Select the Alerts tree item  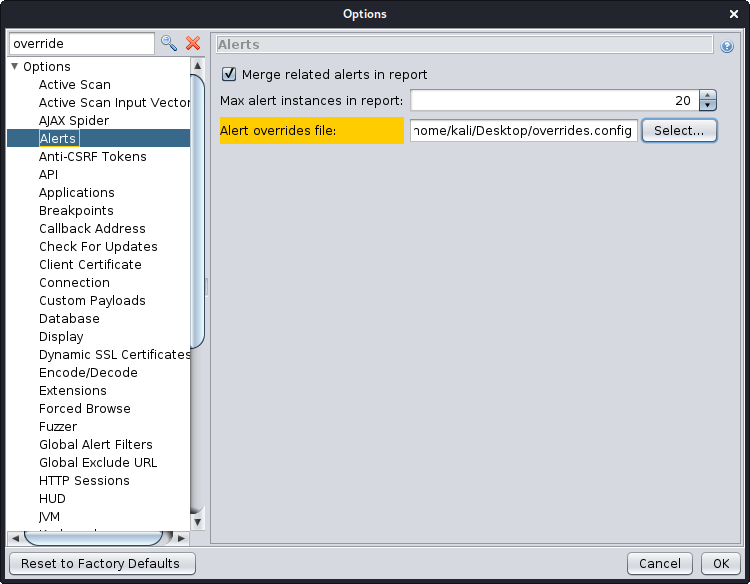coord(58,139)
